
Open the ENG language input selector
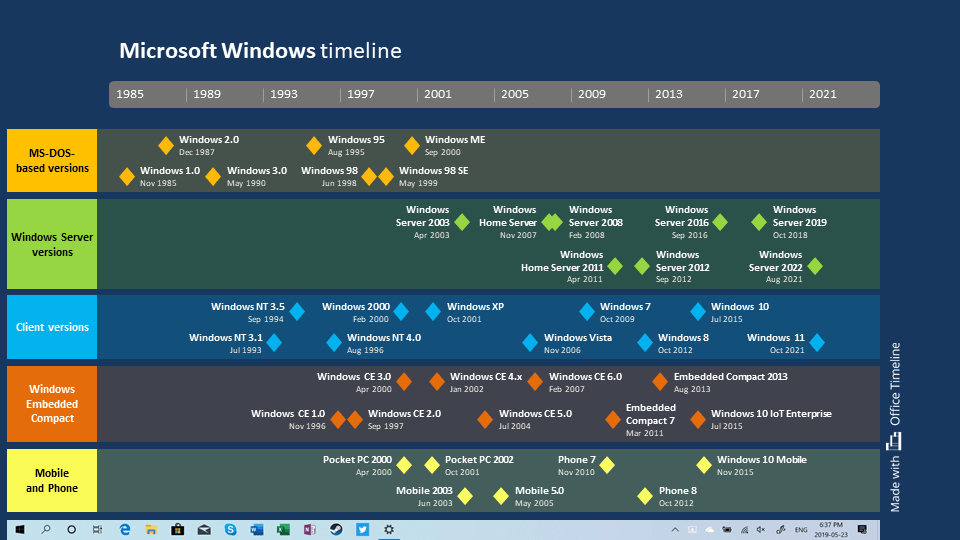tap(801, 529)
